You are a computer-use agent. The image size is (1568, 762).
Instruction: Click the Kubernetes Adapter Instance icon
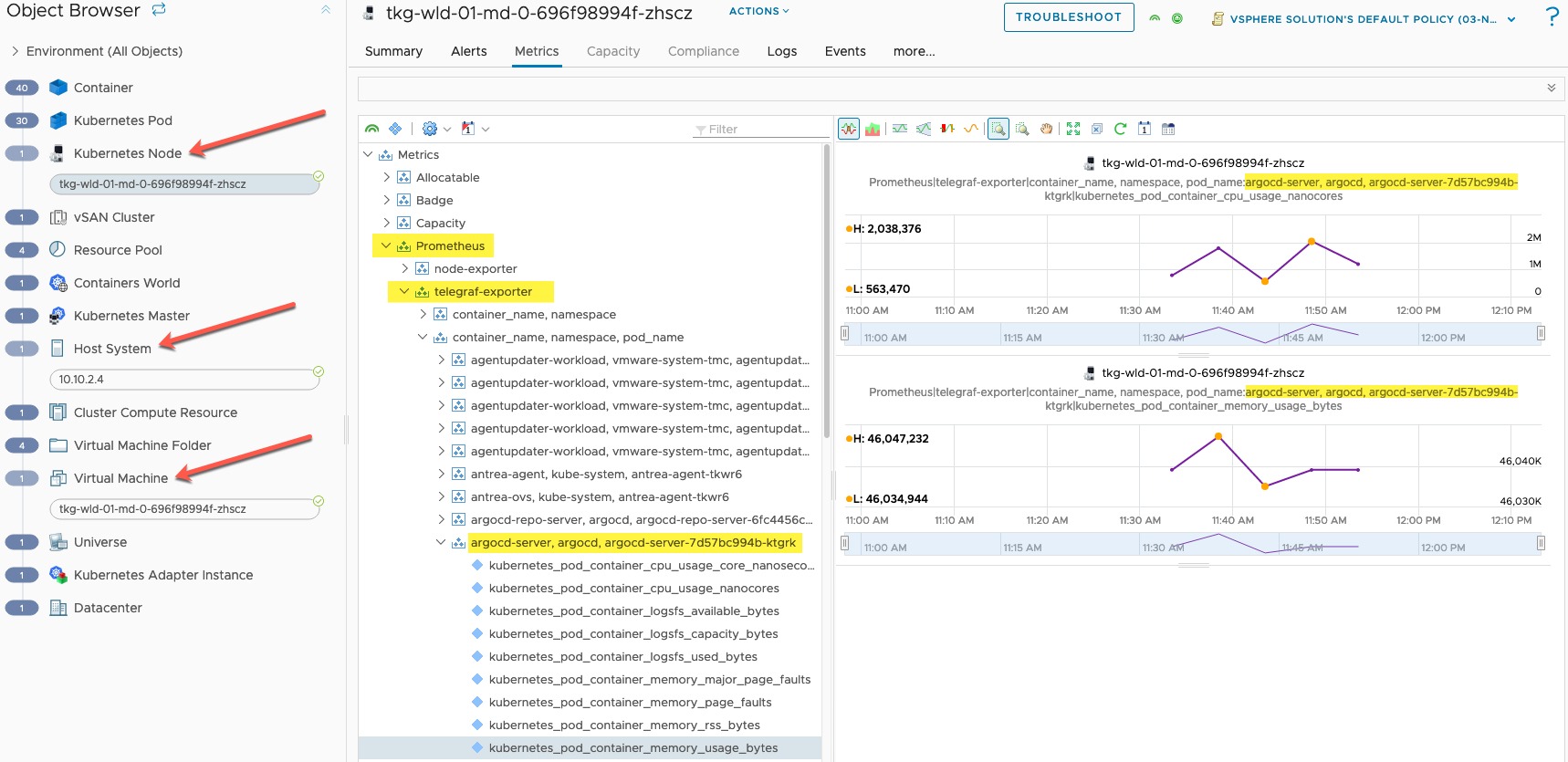click(x=58, y=575)
